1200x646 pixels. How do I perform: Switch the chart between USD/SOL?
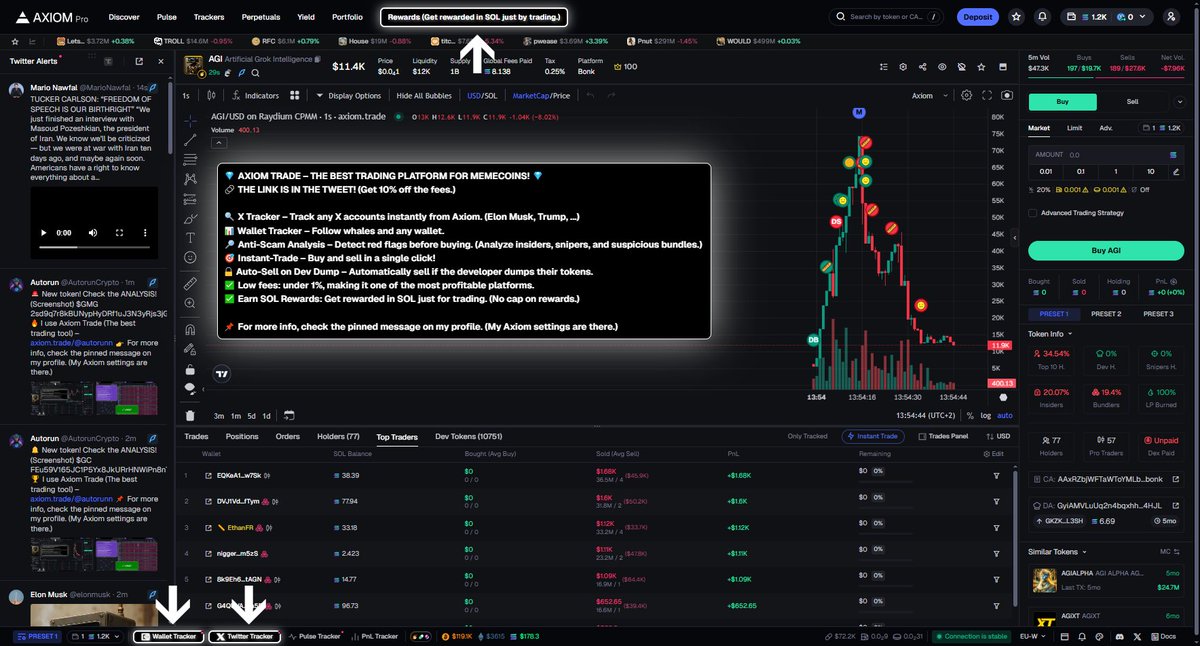[x=482, y=96]
